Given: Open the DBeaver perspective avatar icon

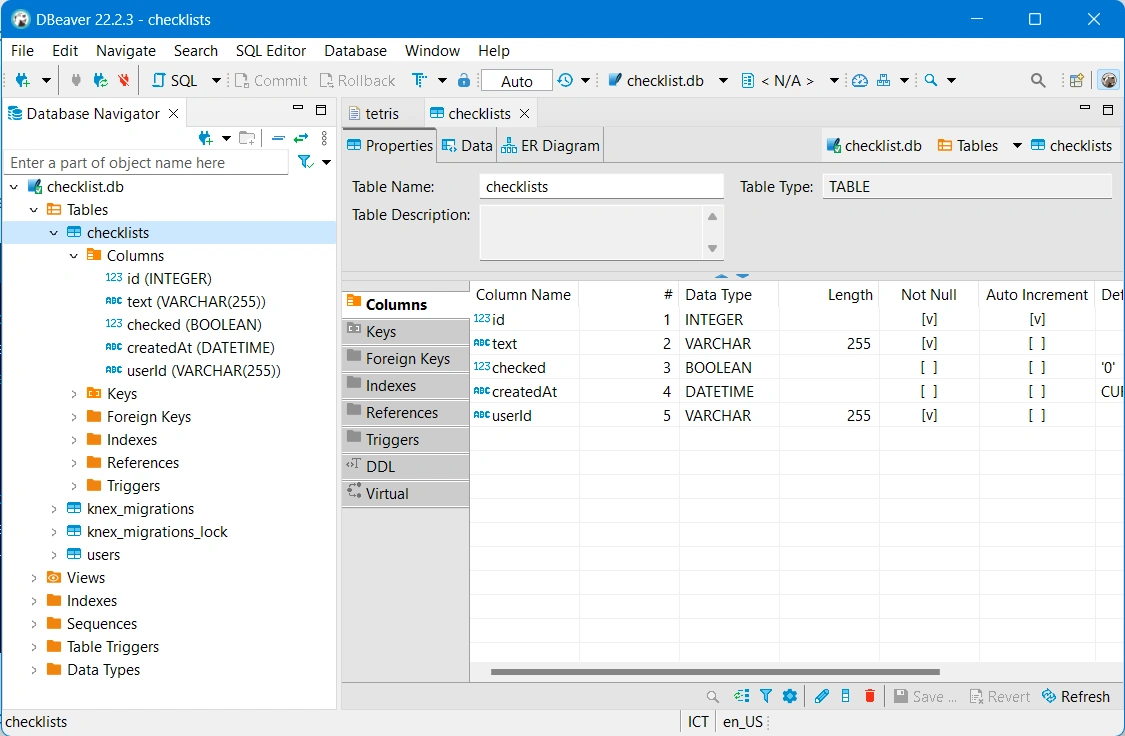Looking at the screenshot, I should click(x=1108, y=80).
